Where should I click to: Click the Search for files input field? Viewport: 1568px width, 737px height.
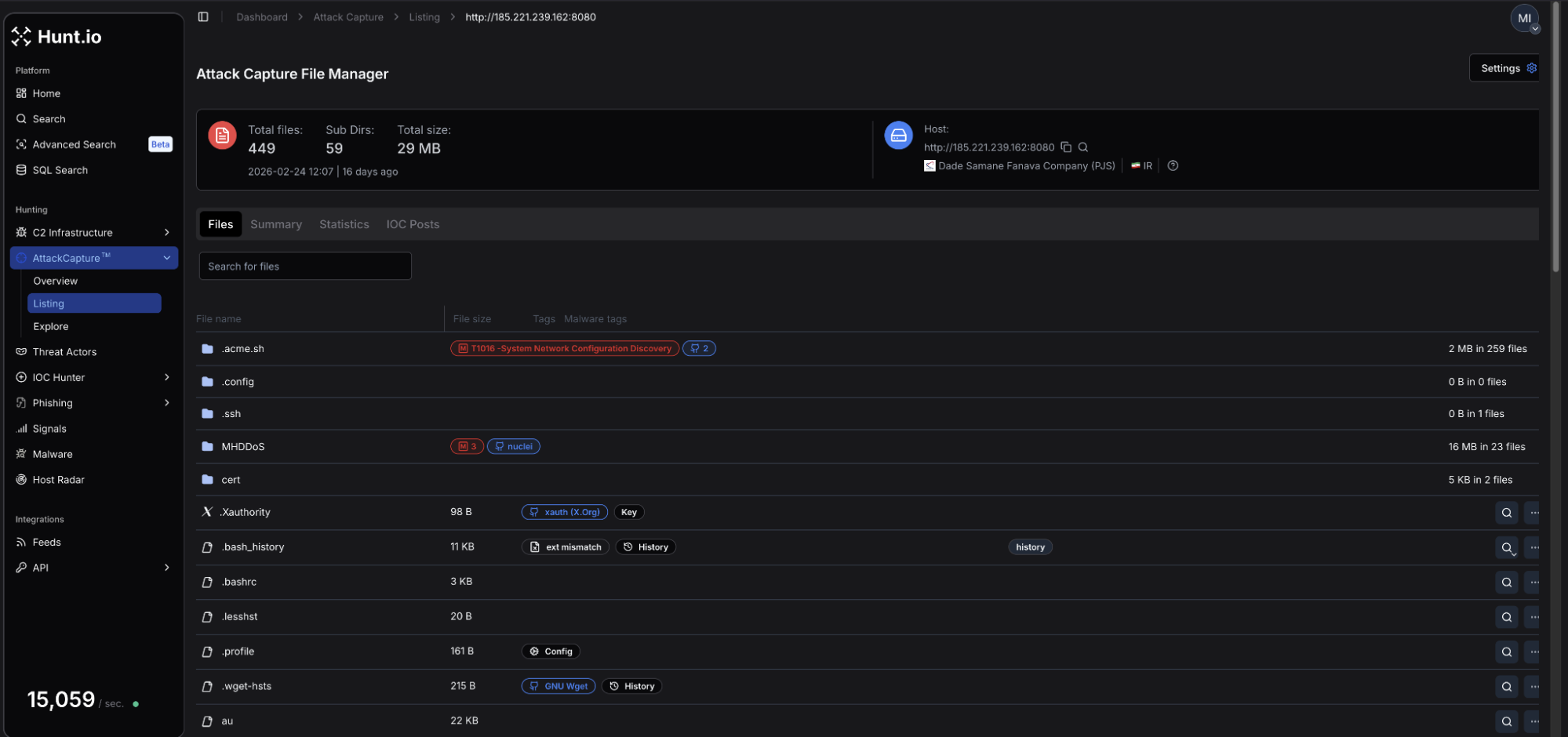(304, 266)
